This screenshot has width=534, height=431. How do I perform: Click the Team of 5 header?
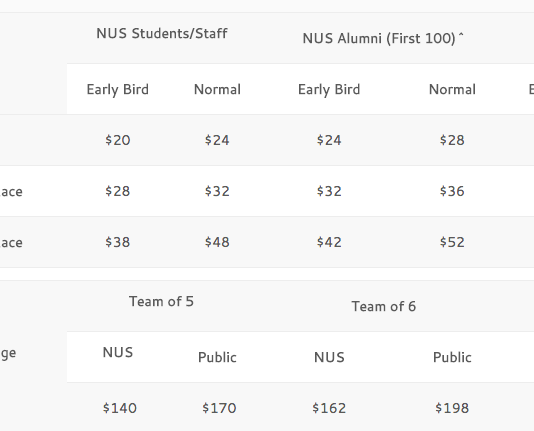(161, 301)
